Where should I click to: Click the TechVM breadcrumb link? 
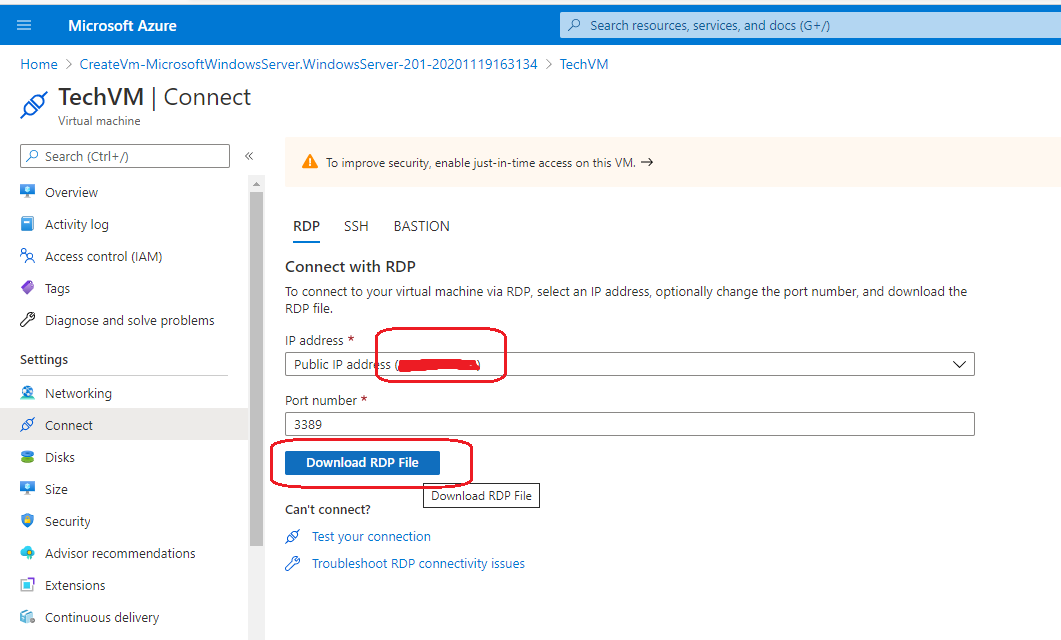click(x=584, y=64)
